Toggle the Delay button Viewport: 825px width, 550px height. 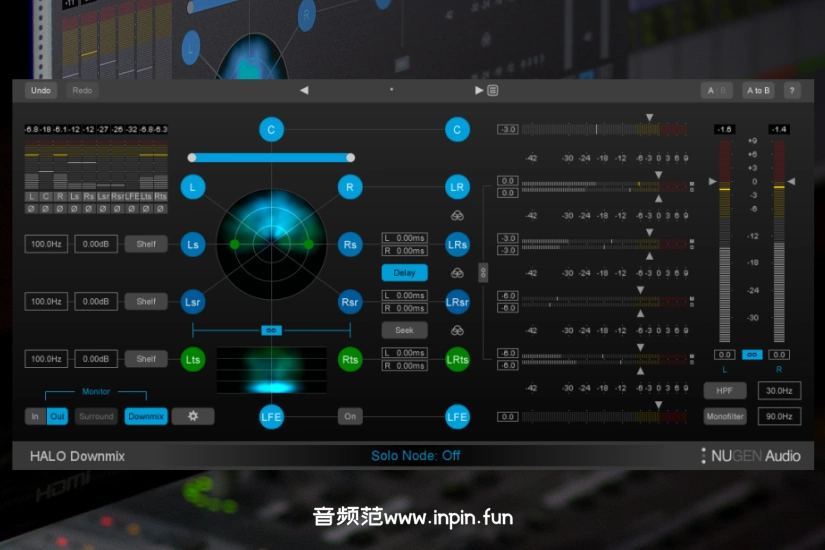coord(404,273)
